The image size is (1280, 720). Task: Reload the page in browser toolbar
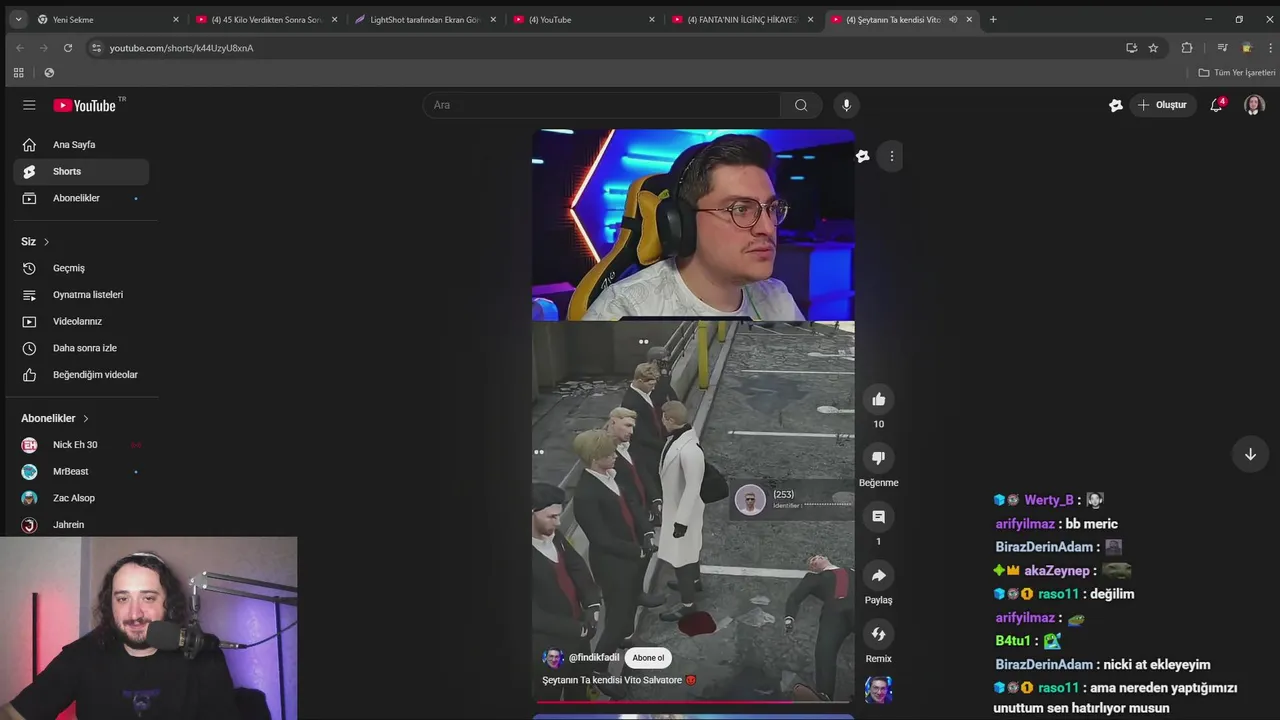pyautogui.click(x=68, y=48)
